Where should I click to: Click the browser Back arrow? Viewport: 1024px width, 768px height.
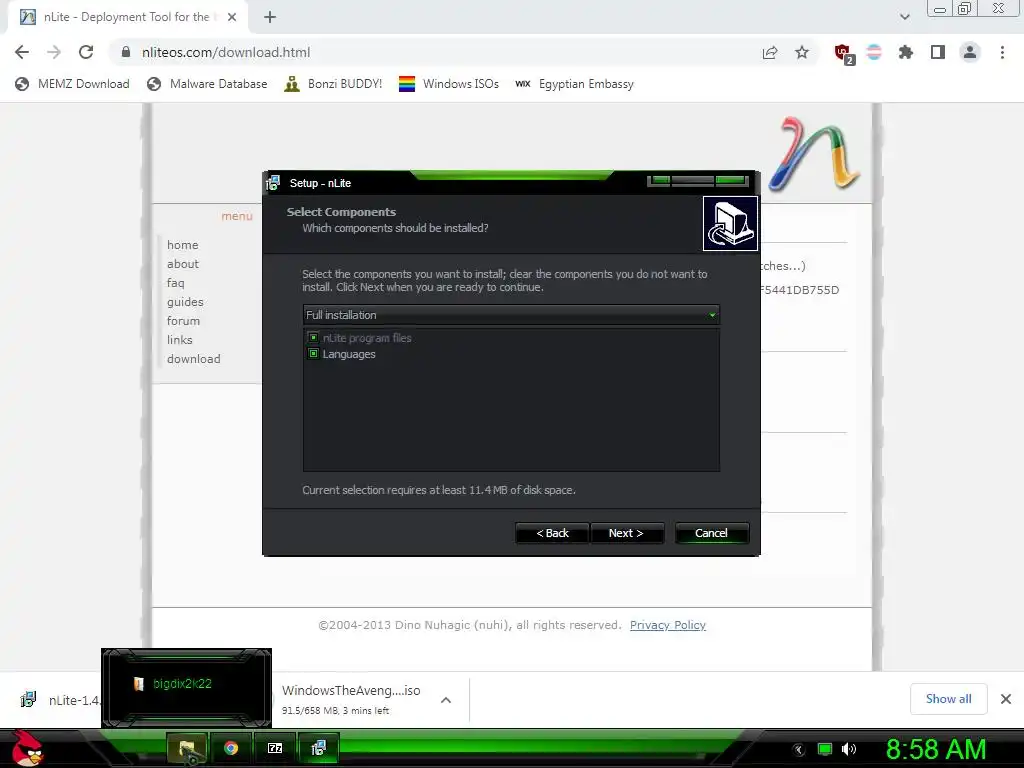[x=22, y=52]
